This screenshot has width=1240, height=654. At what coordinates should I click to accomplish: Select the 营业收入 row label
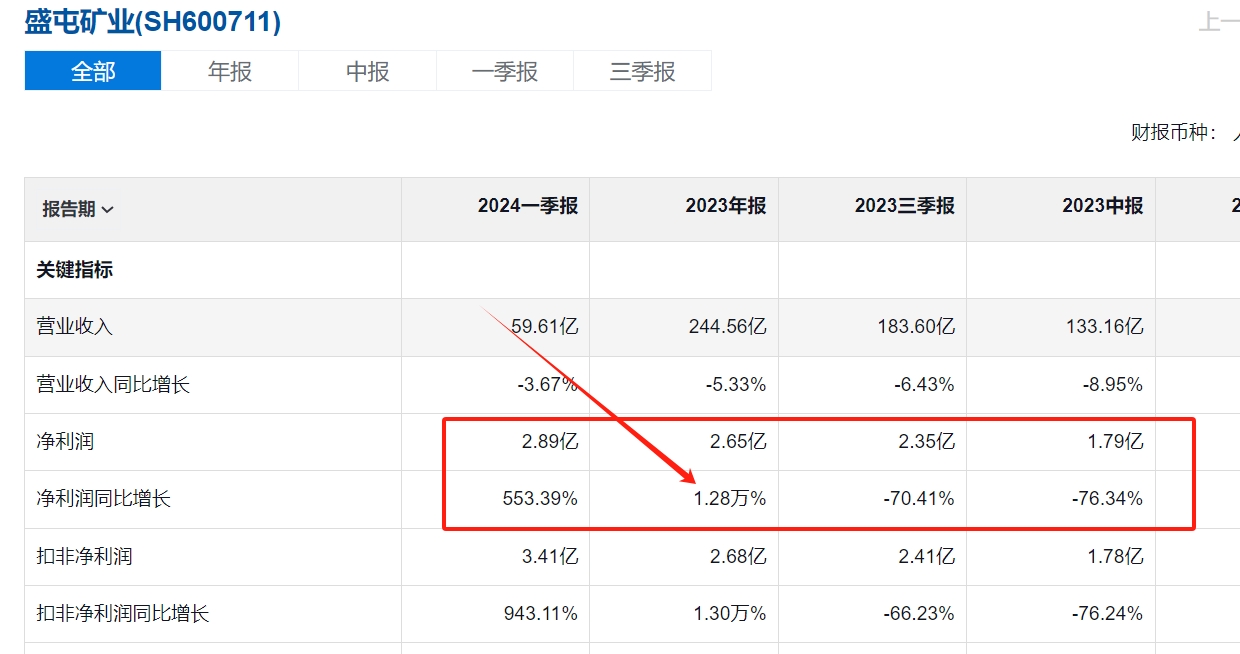pyautogui.click(x=75, y=327)
